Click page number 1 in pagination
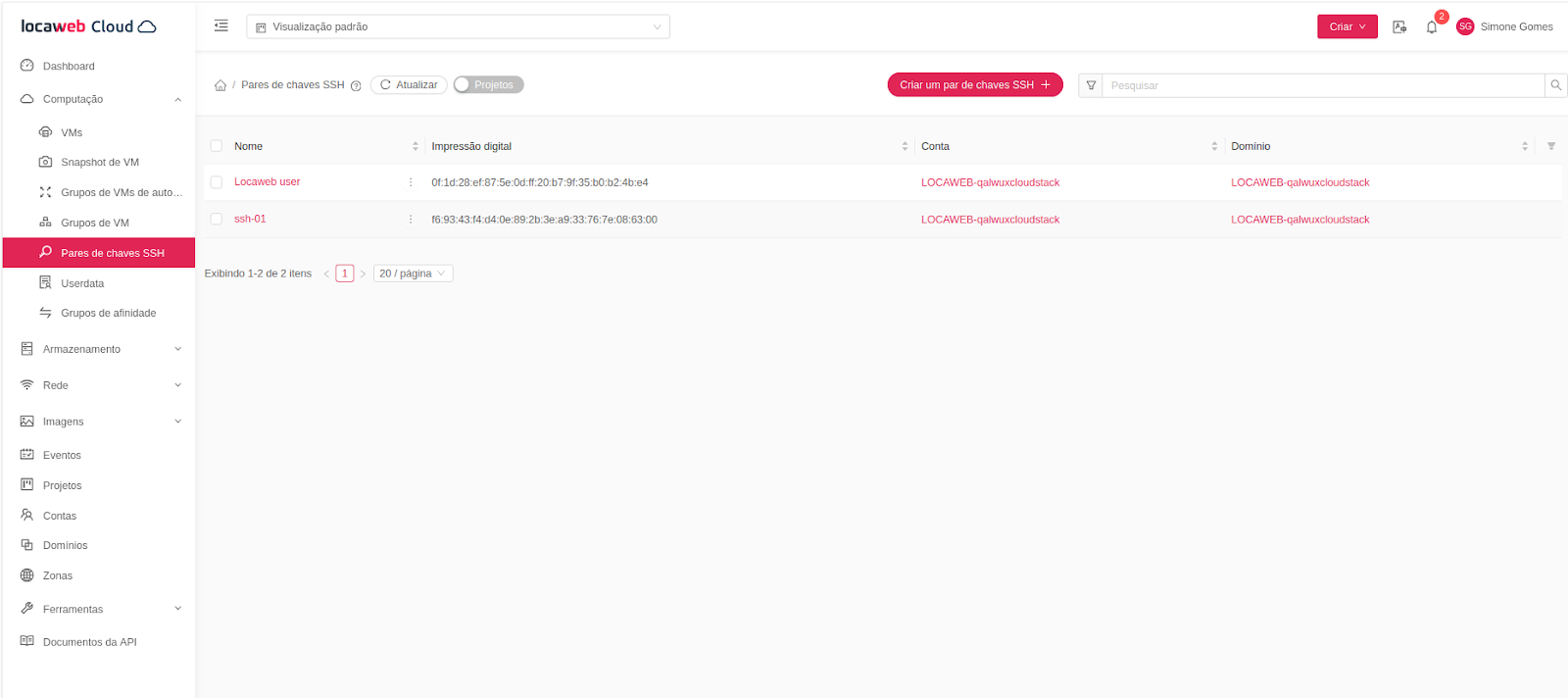1568x698 pixels. pos(345,274)
